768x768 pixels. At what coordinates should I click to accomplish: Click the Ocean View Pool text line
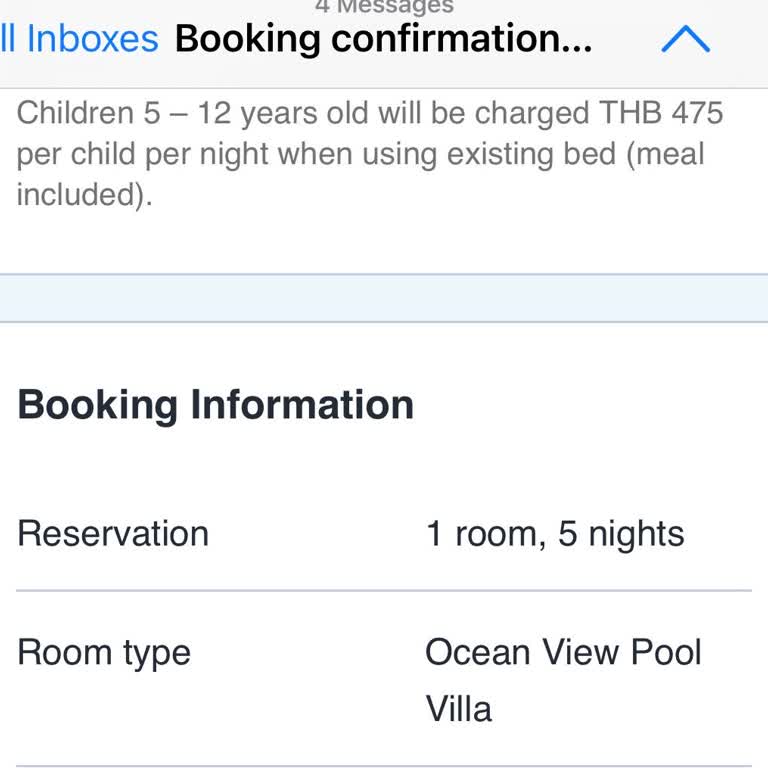point(563,653)
